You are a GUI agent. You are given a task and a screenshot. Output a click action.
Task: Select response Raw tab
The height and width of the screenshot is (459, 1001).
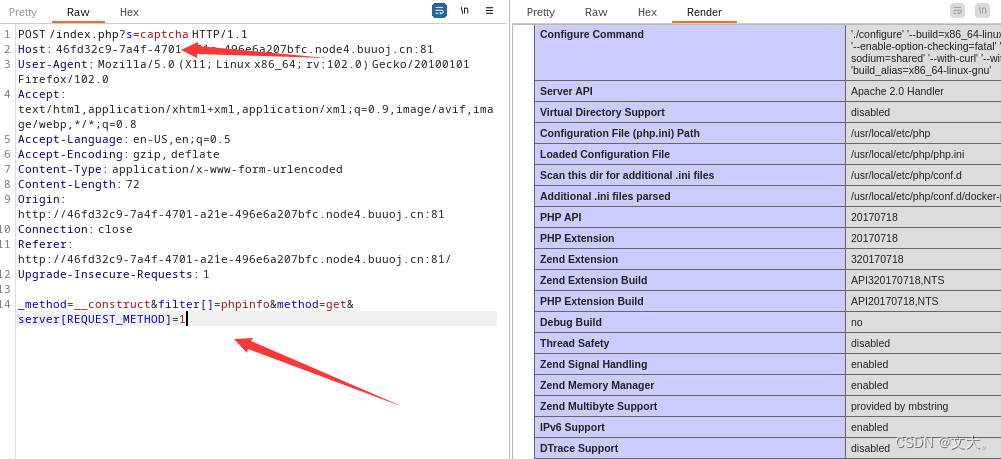[x=596, y=12]
